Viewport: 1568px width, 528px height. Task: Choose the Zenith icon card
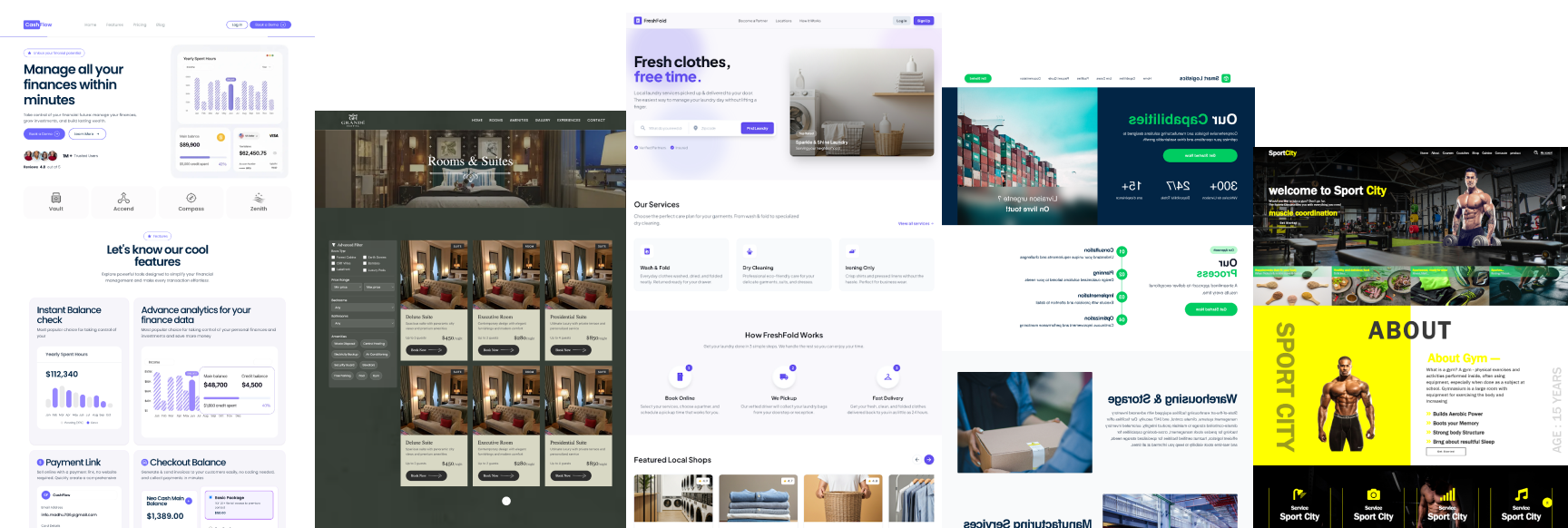click(259, 201)
